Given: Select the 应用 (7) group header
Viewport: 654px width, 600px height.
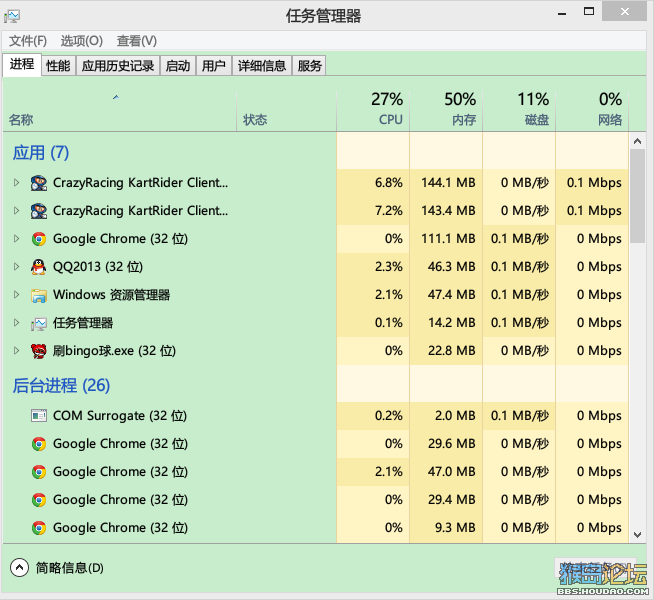Looking at the screenshot, I should tap(41, 153).
